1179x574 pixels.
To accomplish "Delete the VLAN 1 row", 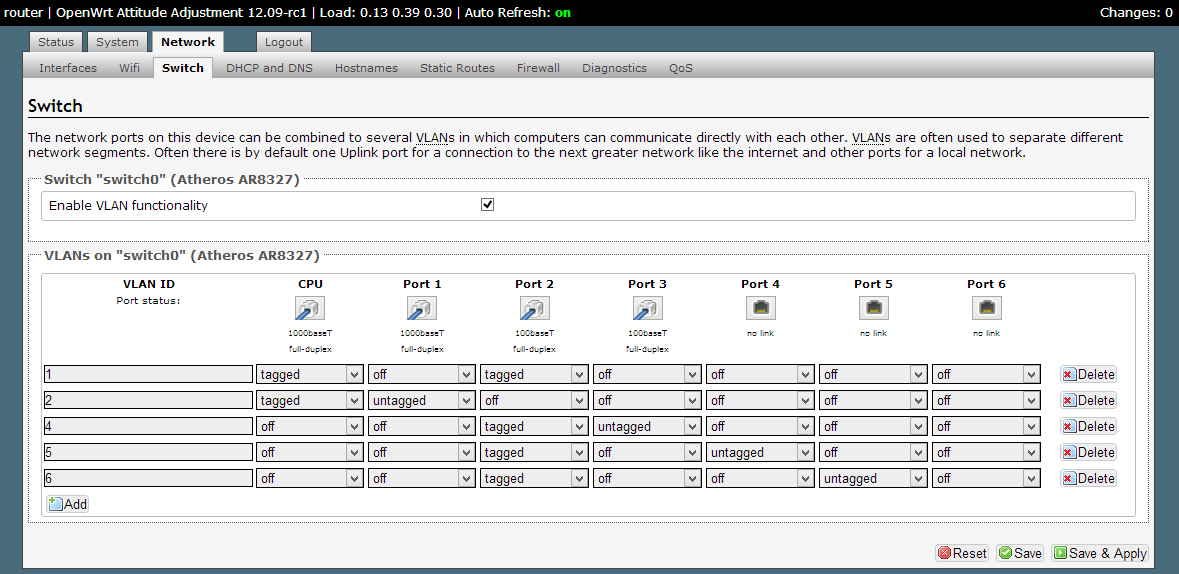I will pyautogui.click(x=1088, y=375).
